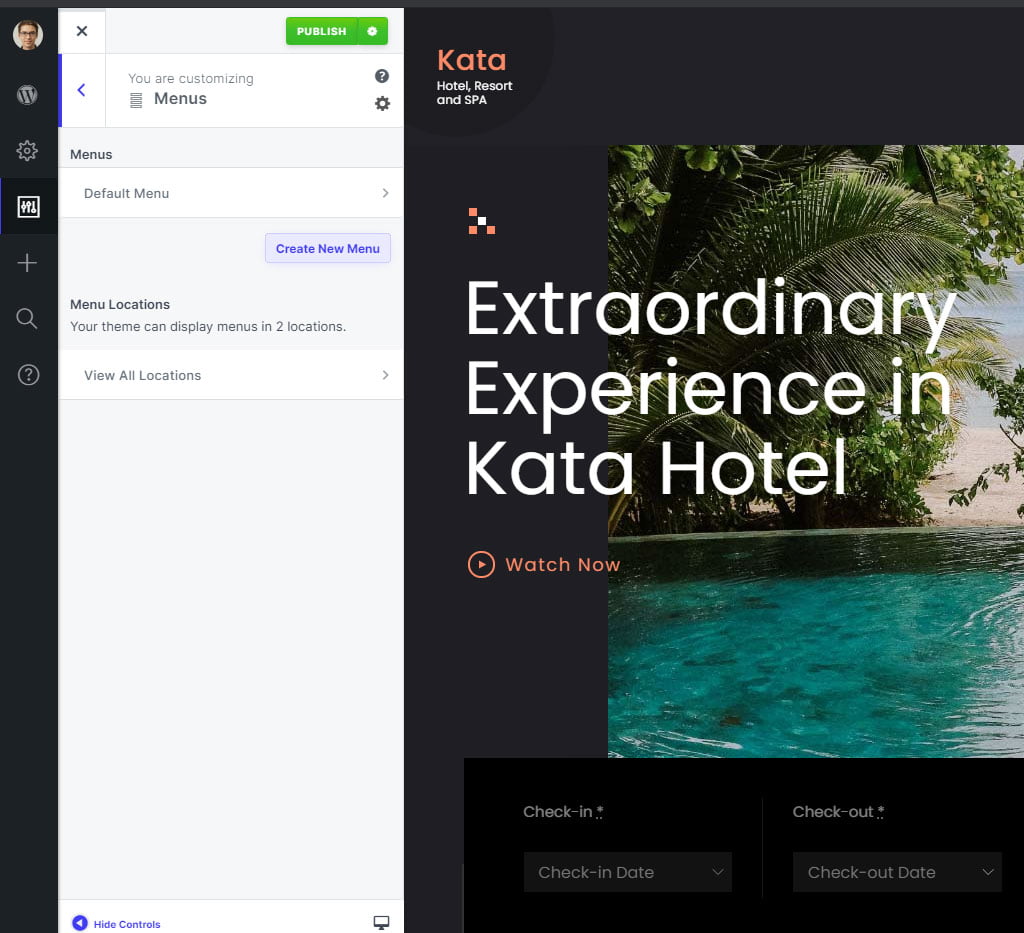
Task: Open the Check-in Date dropdown
Action: pos(628,872)
